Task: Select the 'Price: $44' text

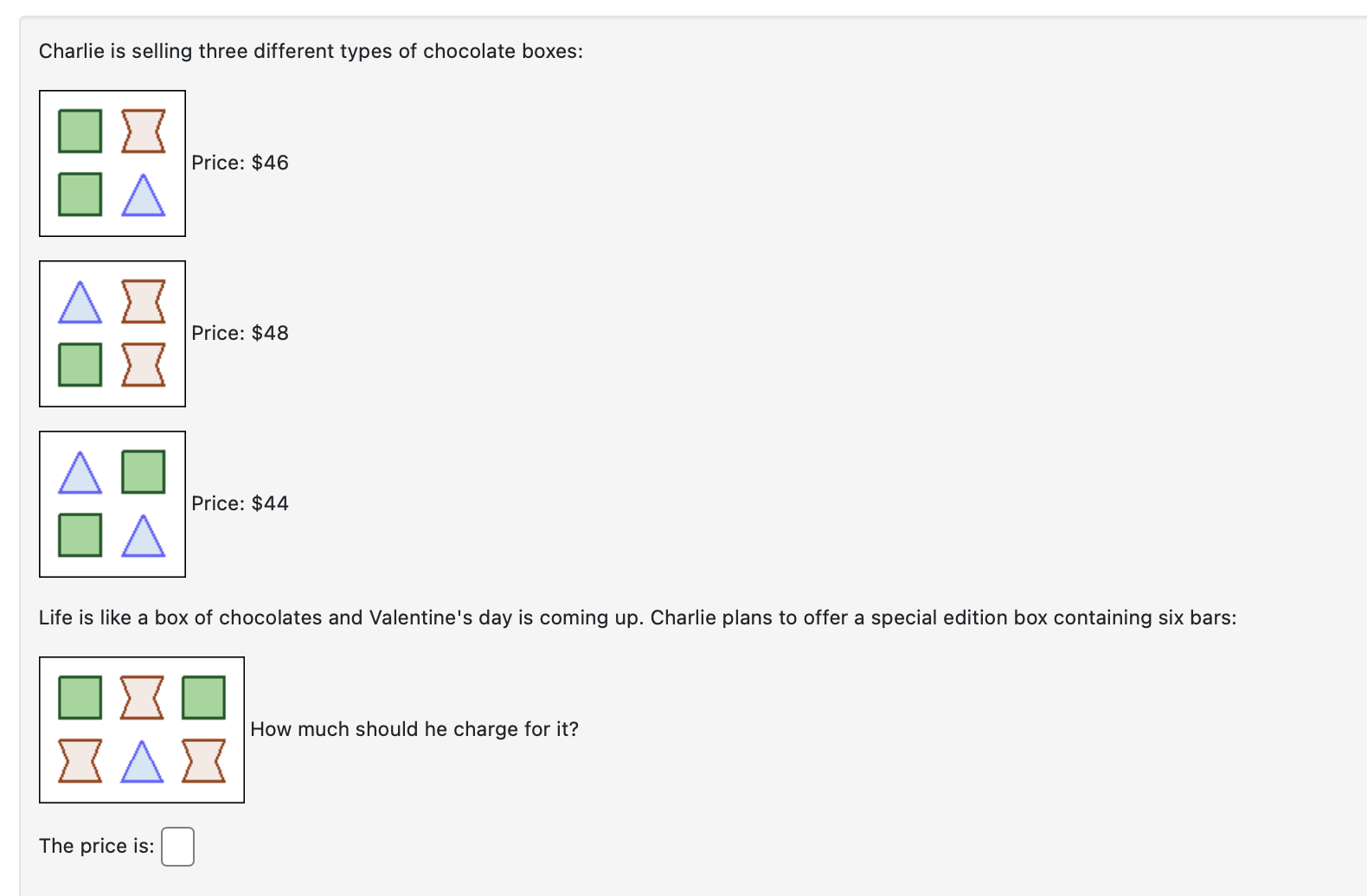Action: coord(240,503)
